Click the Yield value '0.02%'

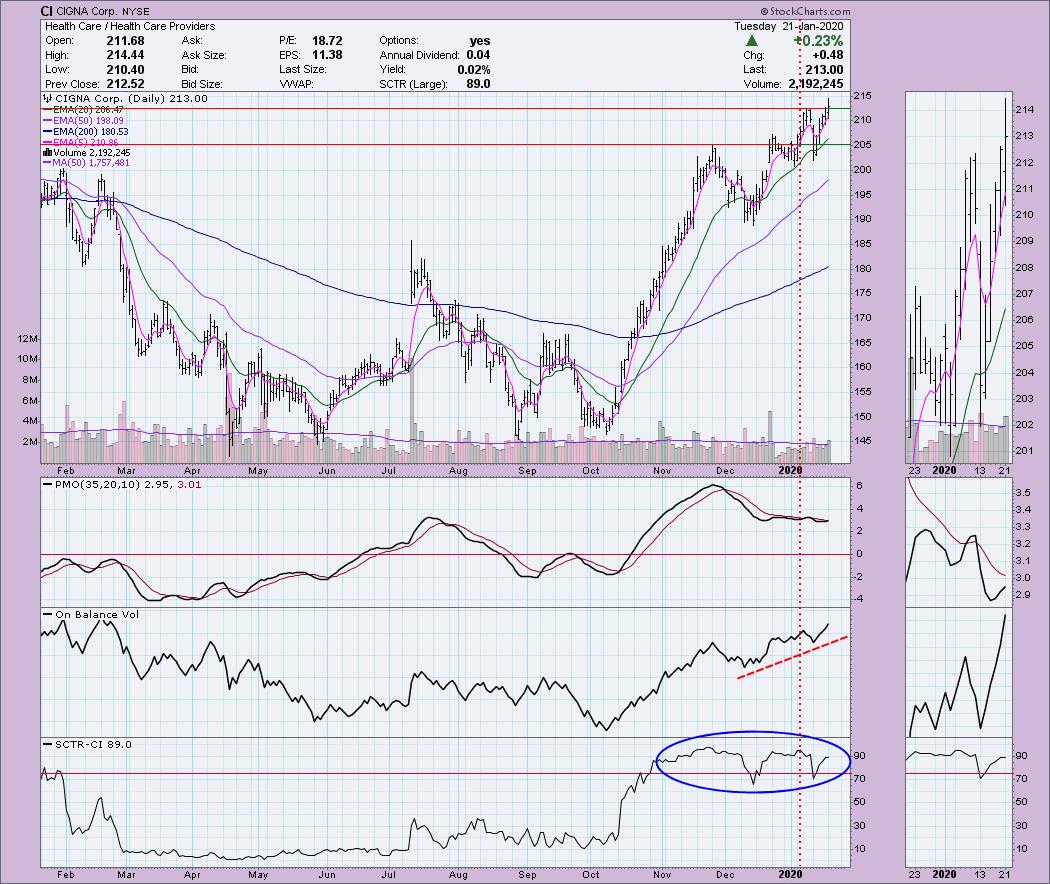point(474,70)
